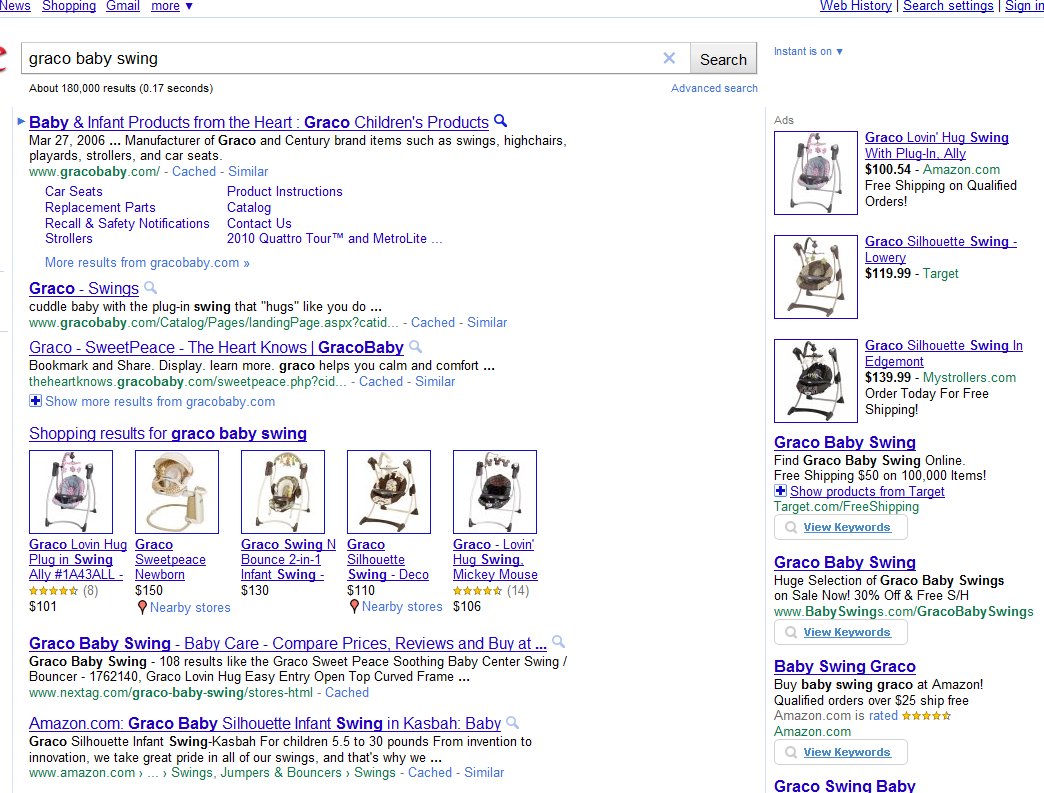Click map pin icon under Graco Silhouette Swing Deco
The width and height of the screenshot is (1044, 793).
tap(354, 607)
